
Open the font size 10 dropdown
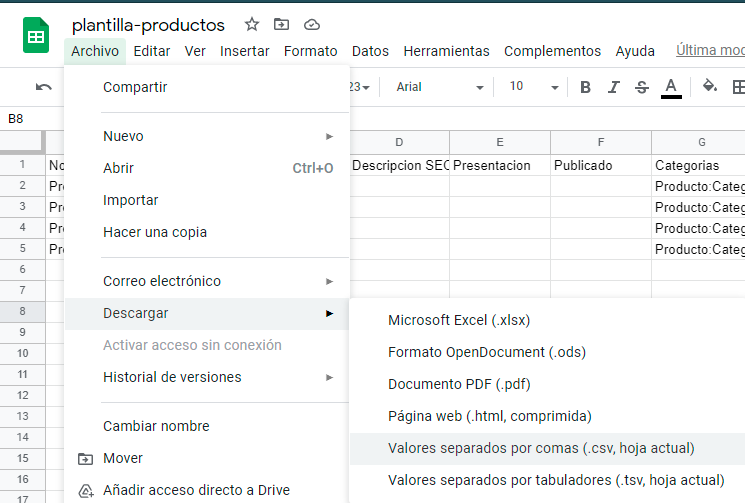pyautogui.click(x=529, y=87)
